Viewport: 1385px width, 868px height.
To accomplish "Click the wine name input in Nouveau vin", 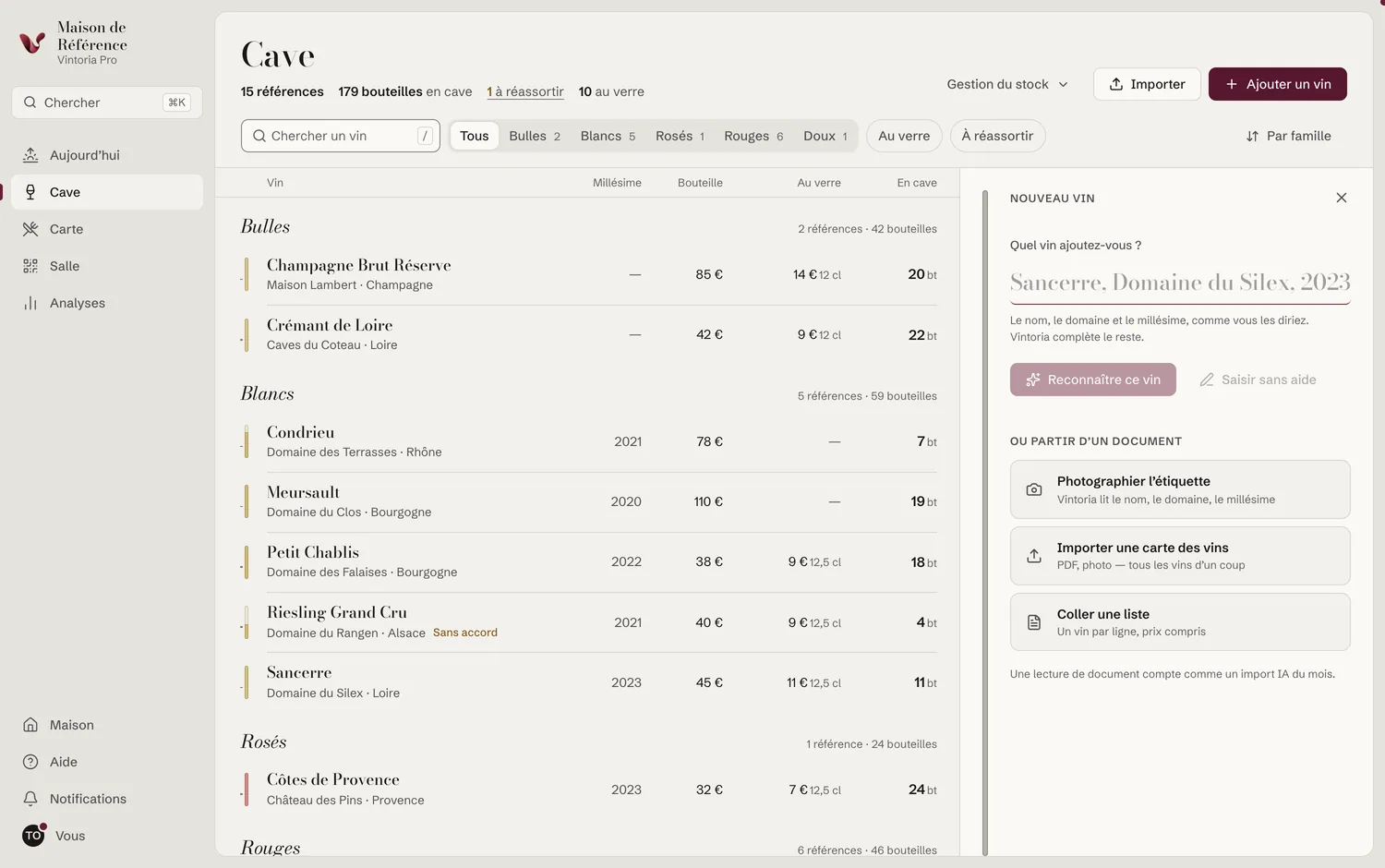I will pos(1180,282).
